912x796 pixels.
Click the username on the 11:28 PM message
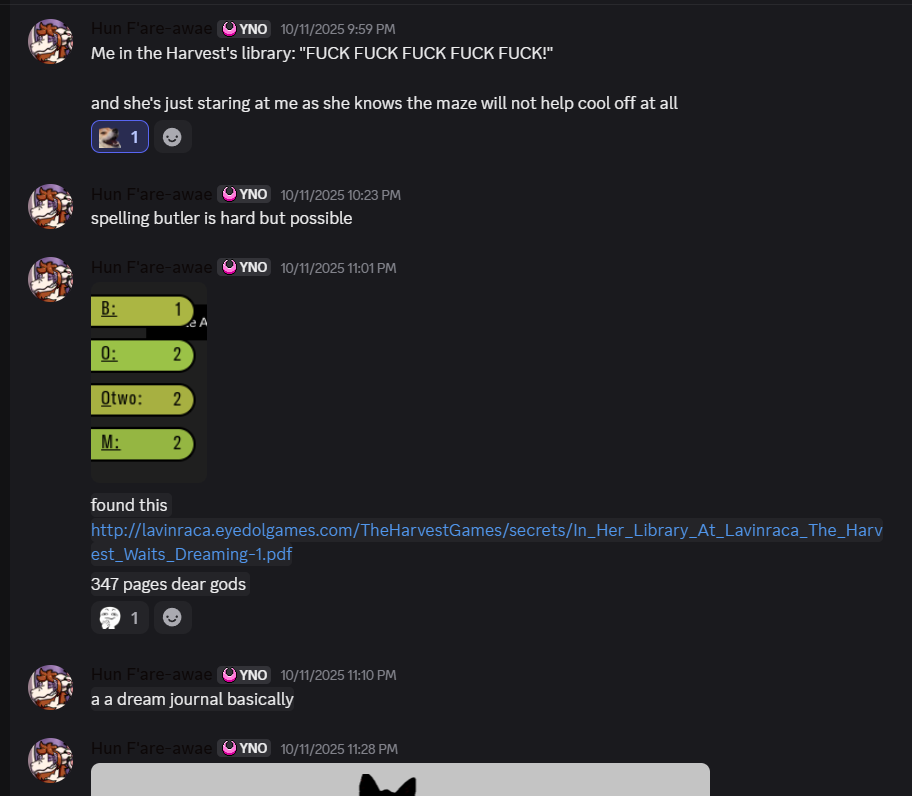click(x=151, y=748)
